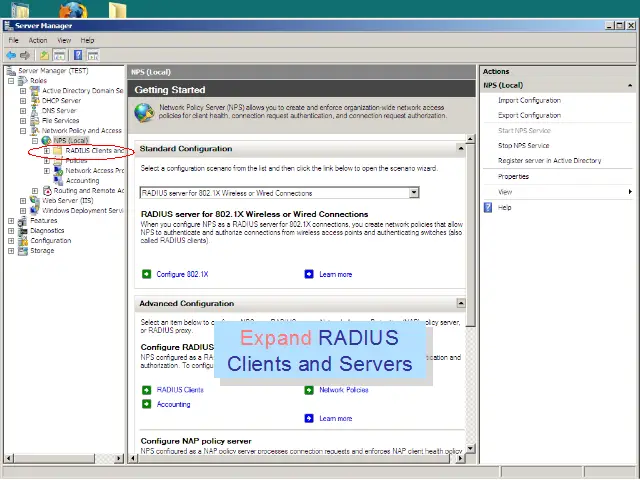This screenshot has height=480, width=640.
Task: Expand RADIUS Clients and Servers node
Action: 47,151
